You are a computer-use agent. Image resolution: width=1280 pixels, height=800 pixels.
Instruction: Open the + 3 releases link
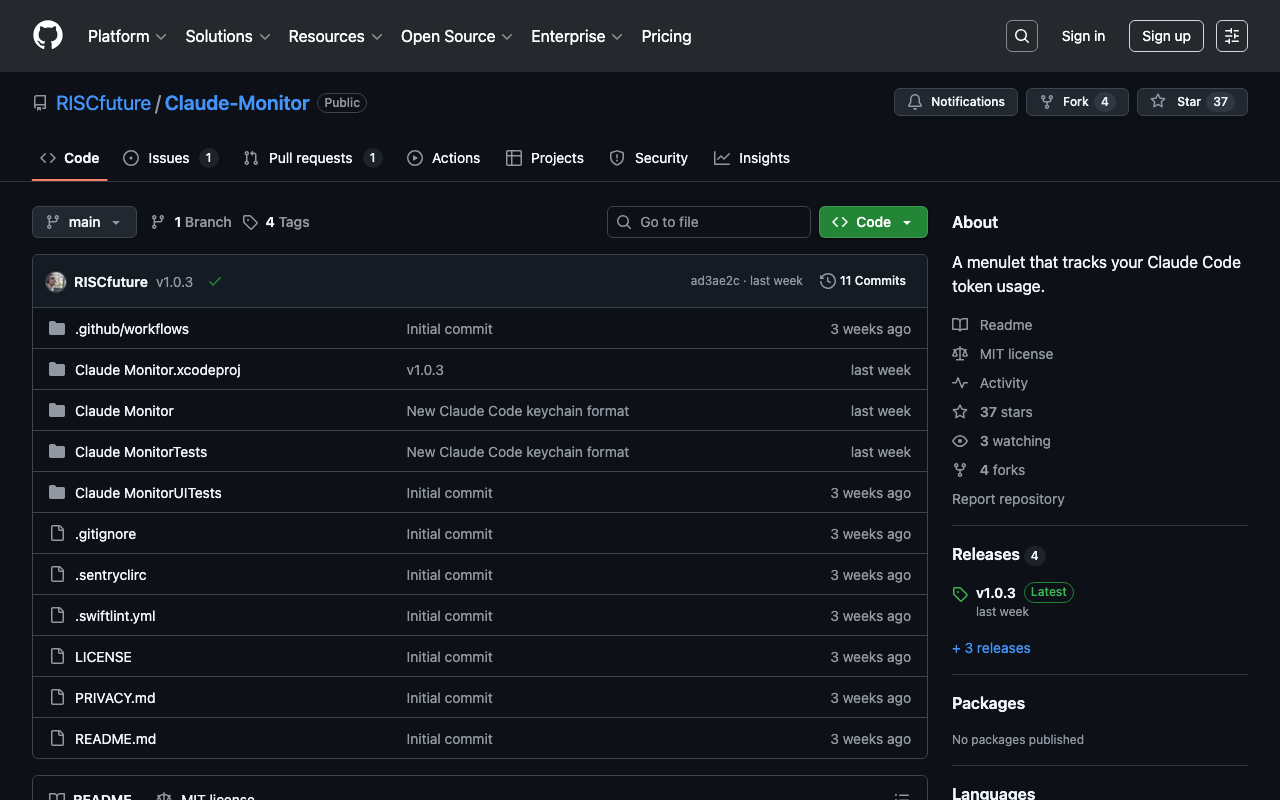tap(991, 648)
